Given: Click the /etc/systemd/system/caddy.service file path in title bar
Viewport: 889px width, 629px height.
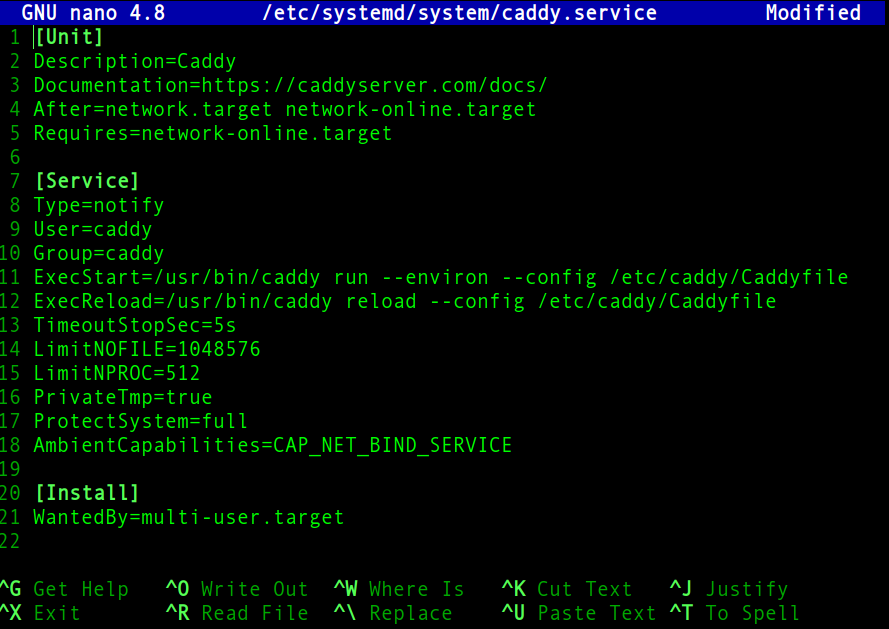Looking at the screenshot, I should tap(459, 12).
